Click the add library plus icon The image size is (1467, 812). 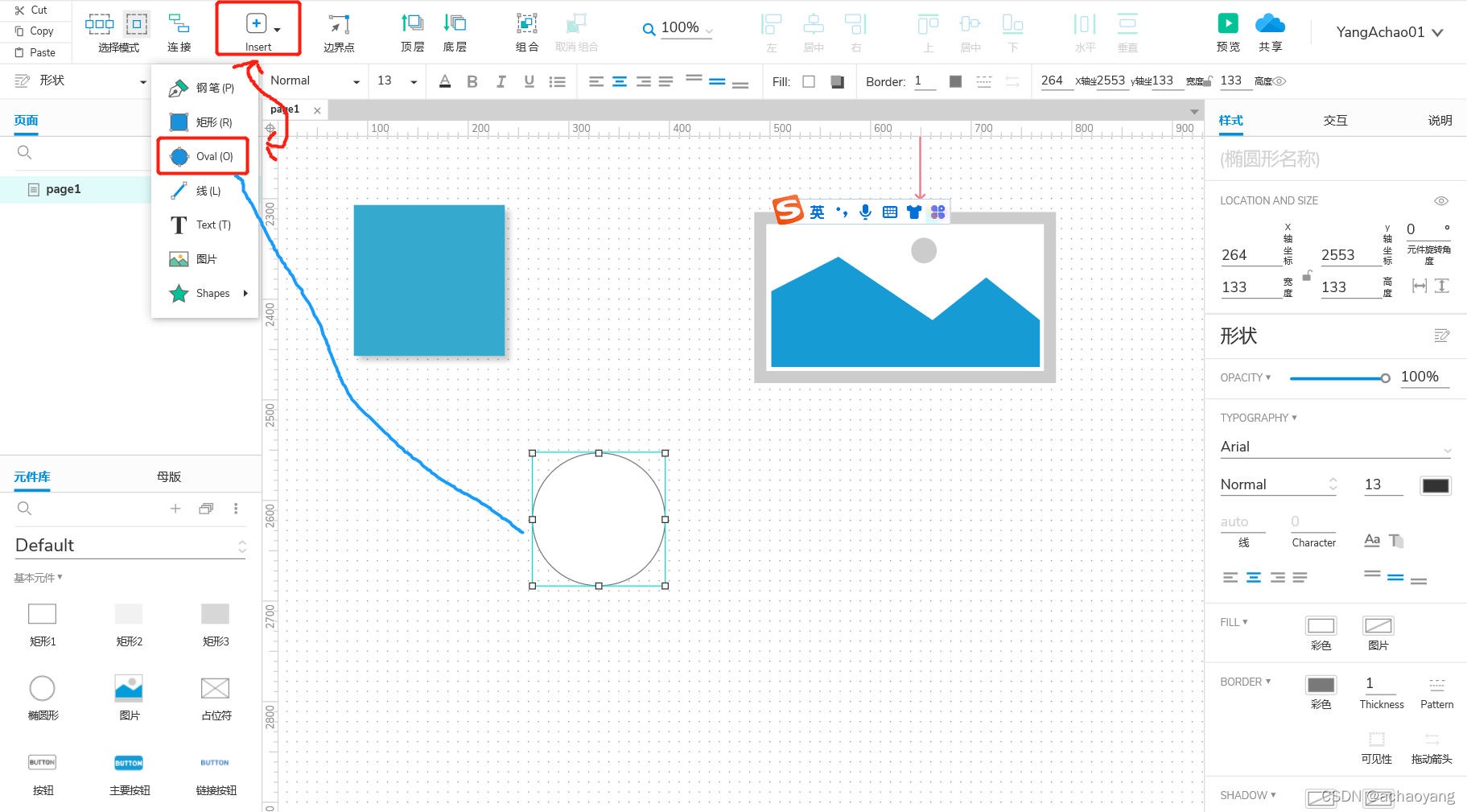pyautogui.click(x=175, y=509)
